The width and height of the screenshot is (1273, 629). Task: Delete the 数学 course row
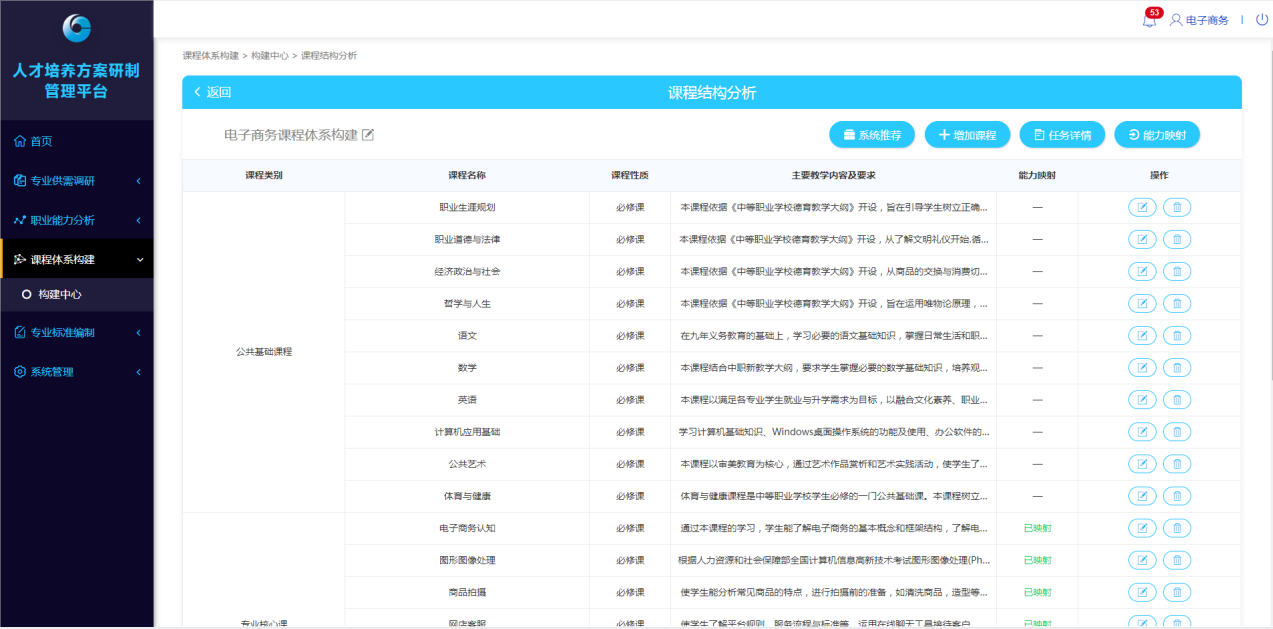pyautogui.click(x=1177, y=368)
